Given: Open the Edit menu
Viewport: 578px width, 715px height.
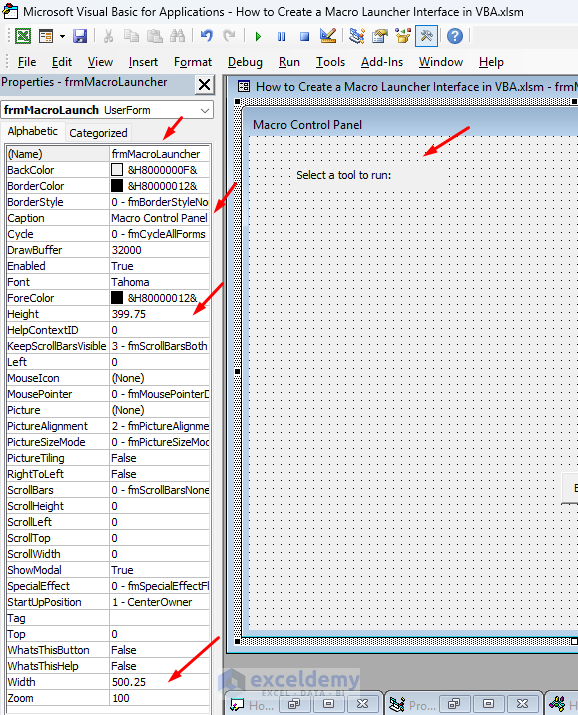Looking at the screenshot, I should click(x=62, y=62).
